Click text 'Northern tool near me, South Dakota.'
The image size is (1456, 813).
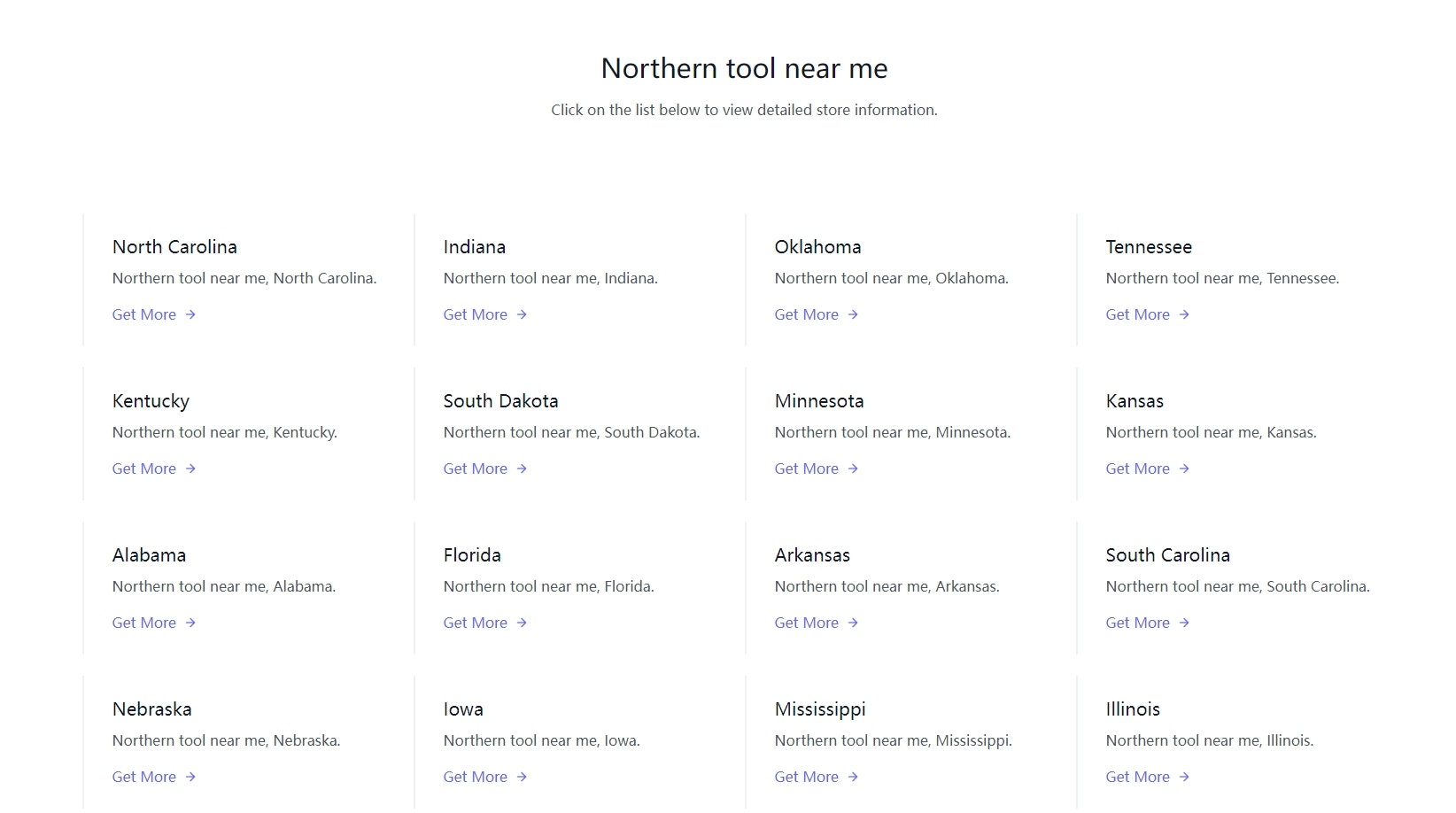point(571,432)
